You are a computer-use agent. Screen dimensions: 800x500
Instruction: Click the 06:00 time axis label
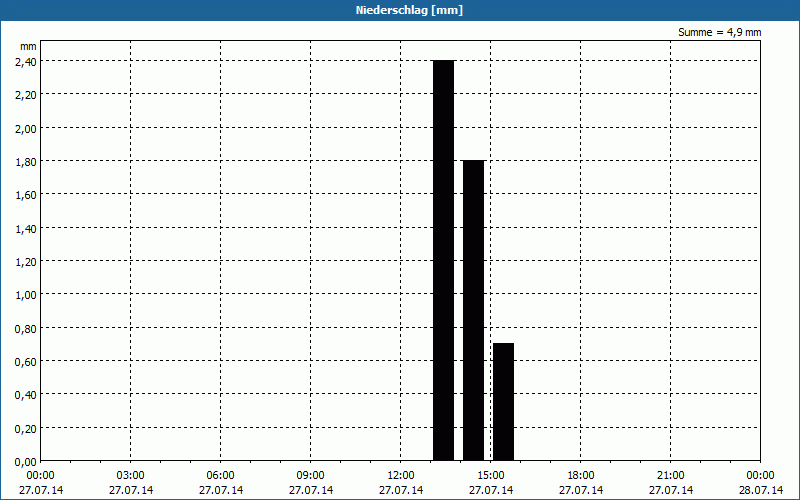pos(220,476)
